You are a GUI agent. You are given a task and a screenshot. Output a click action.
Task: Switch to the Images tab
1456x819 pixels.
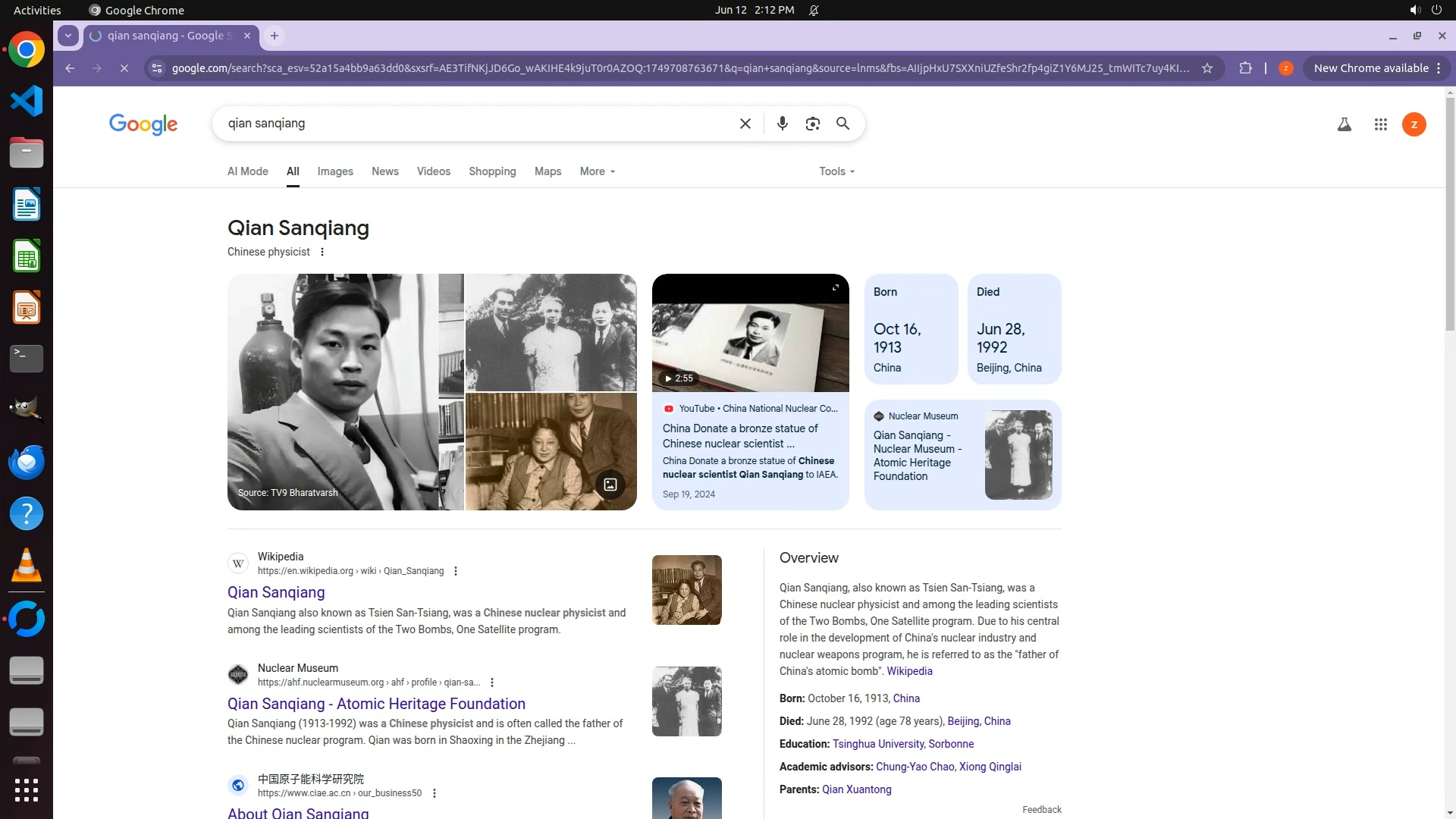[x=335, y=171]
